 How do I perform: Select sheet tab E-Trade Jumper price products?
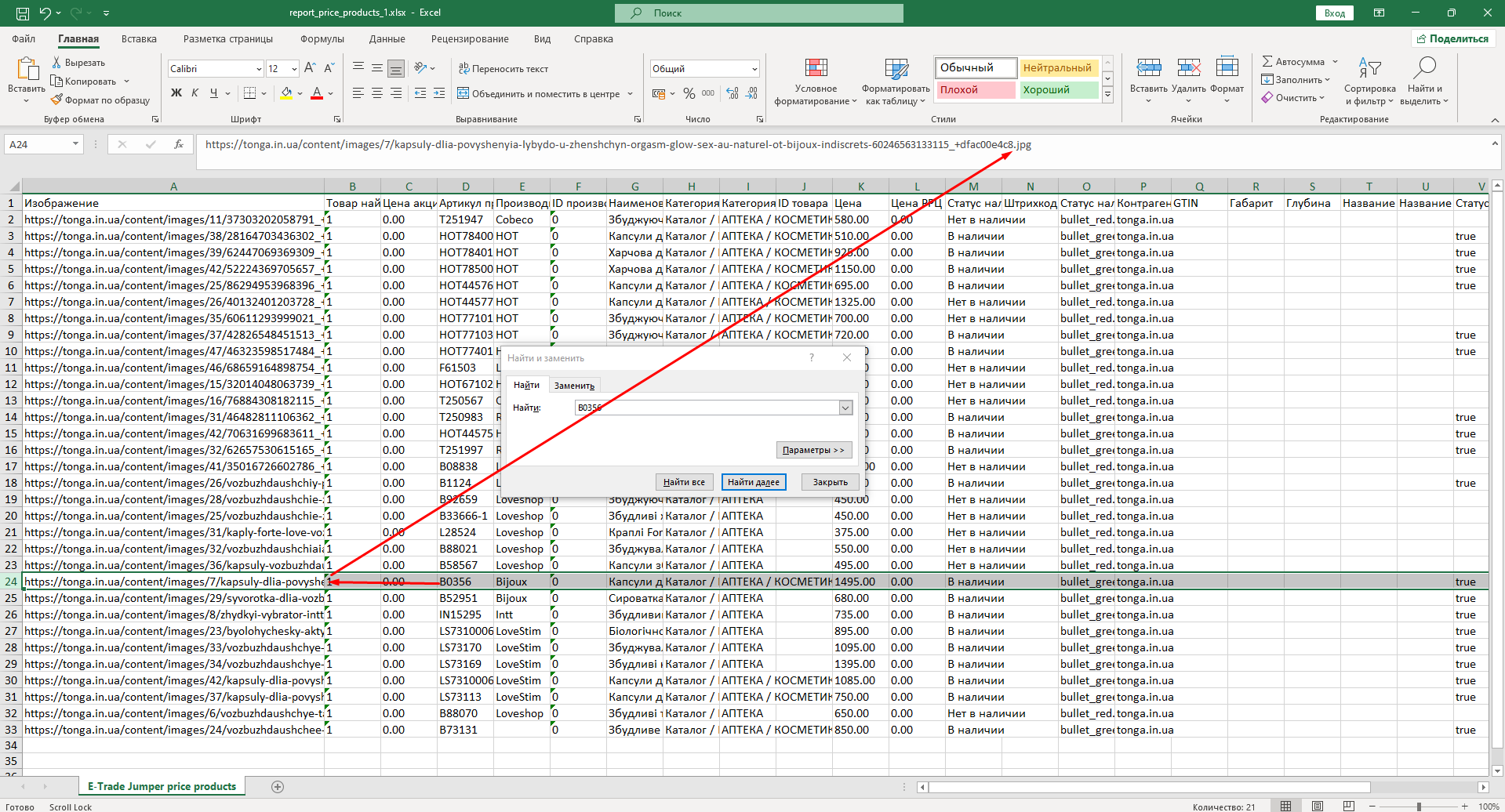pos(162,786)
